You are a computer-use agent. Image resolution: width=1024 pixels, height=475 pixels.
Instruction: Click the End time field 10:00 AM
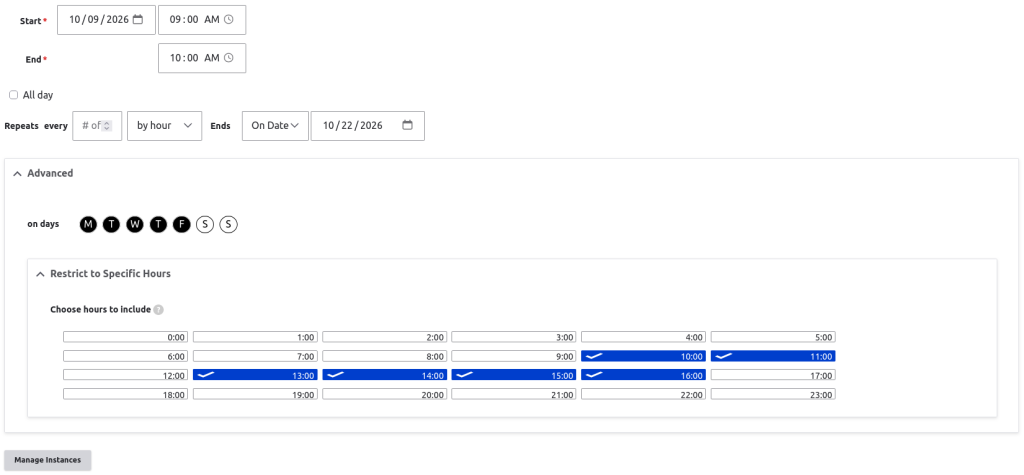pyautogui.click(x=202, y=57)
